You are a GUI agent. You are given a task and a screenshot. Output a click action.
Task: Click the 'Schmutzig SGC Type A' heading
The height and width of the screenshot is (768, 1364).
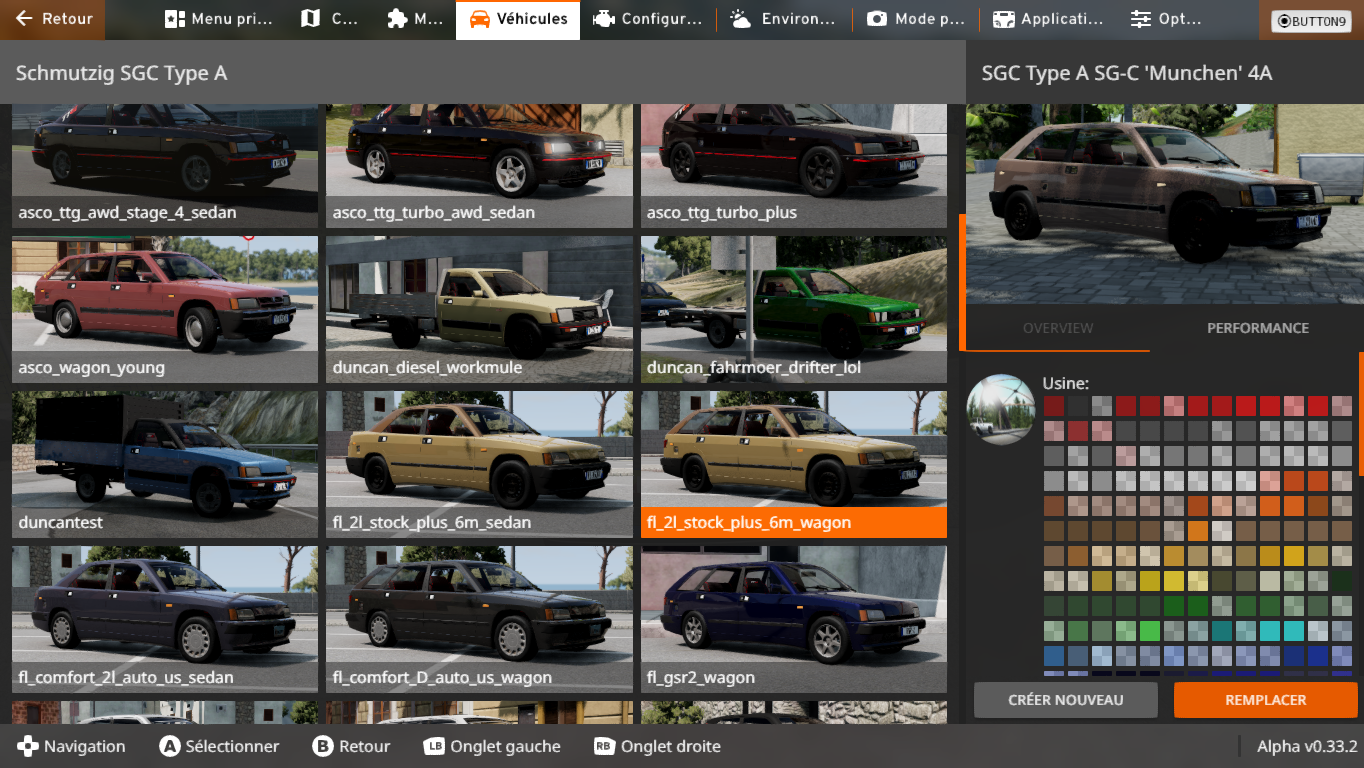pyautogui.click(x=122, y=73)
